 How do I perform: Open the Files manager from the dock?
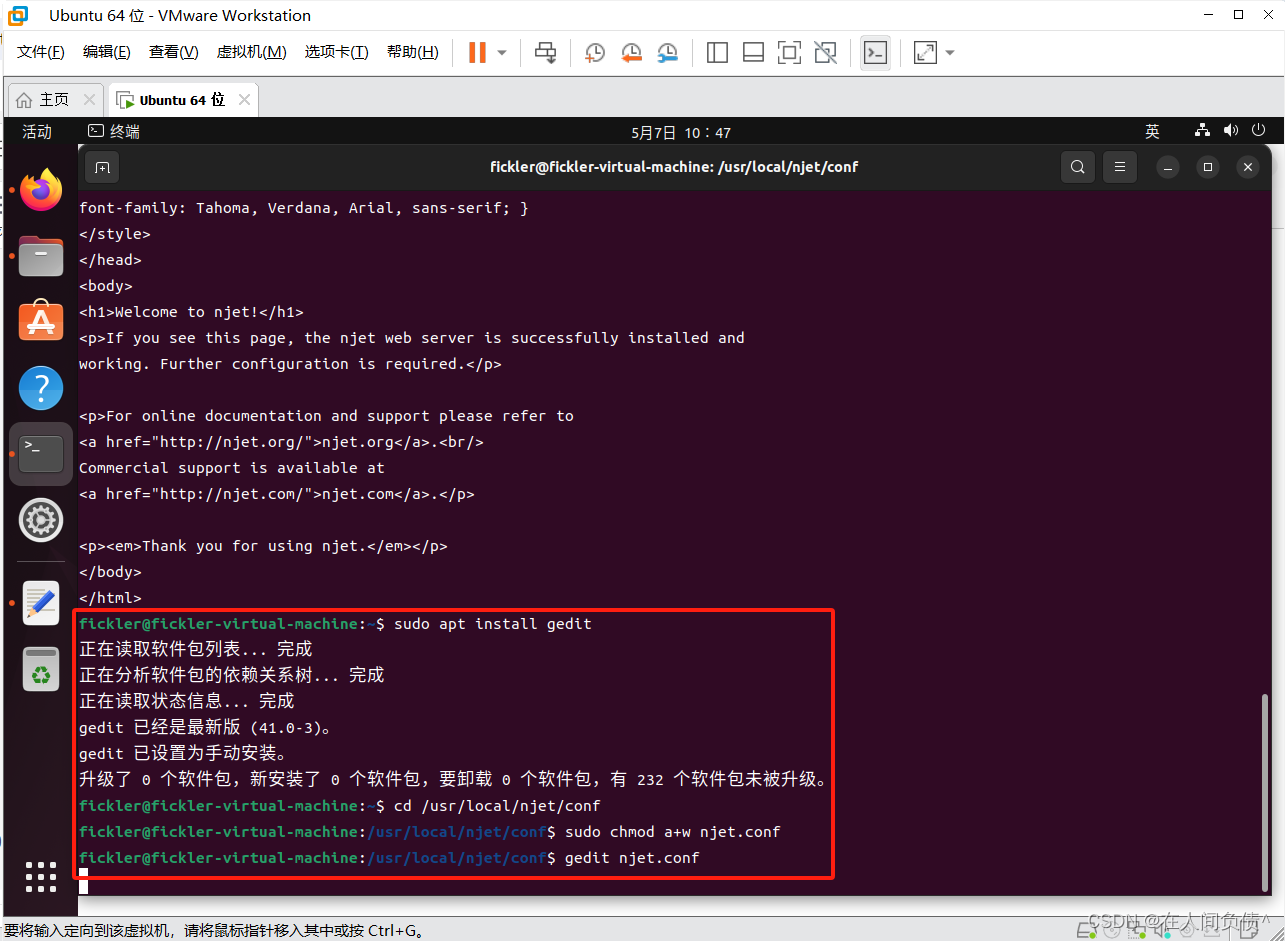(41, 256)
